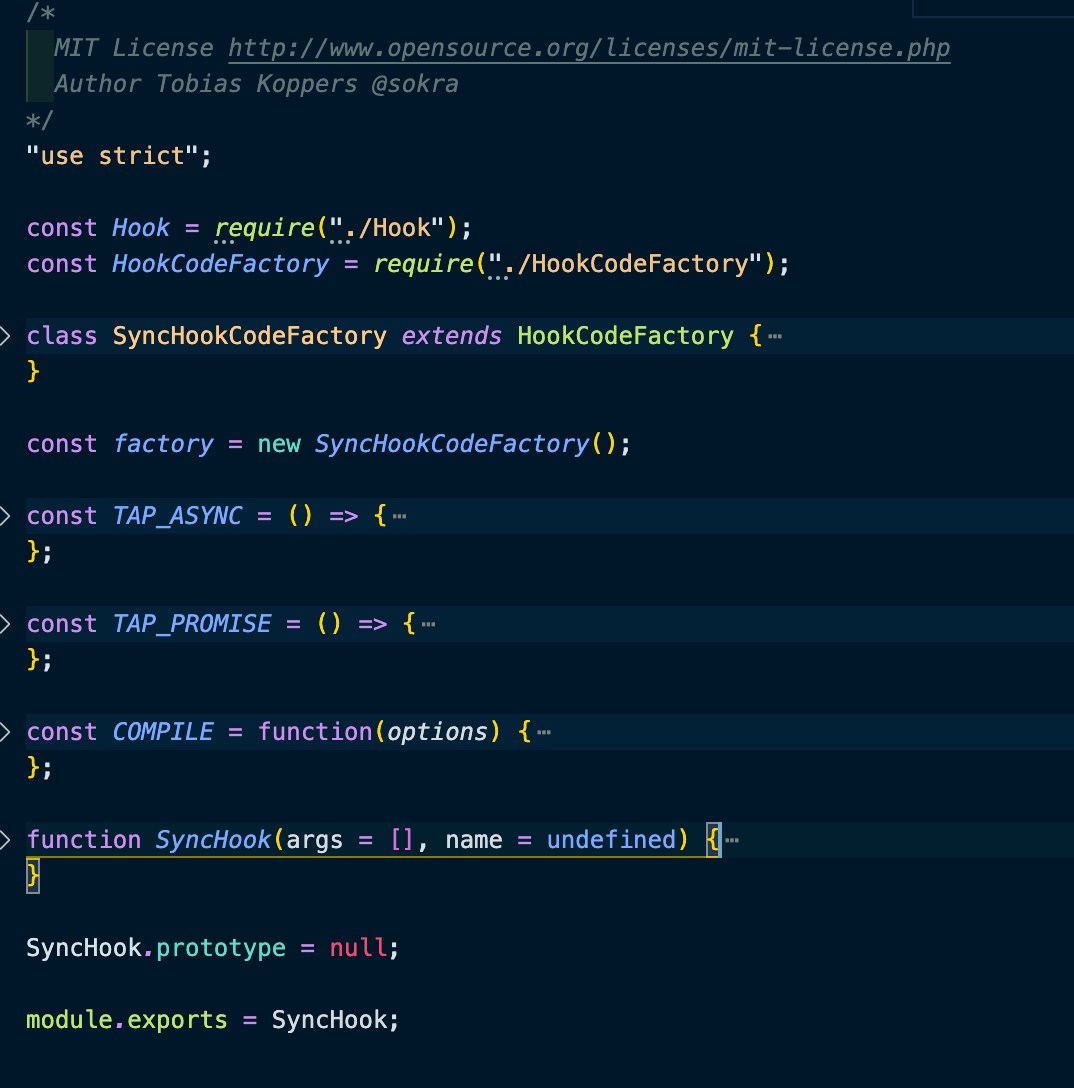Click the extends keyword
1074x1088 pixels.
[x=452, y=337]
